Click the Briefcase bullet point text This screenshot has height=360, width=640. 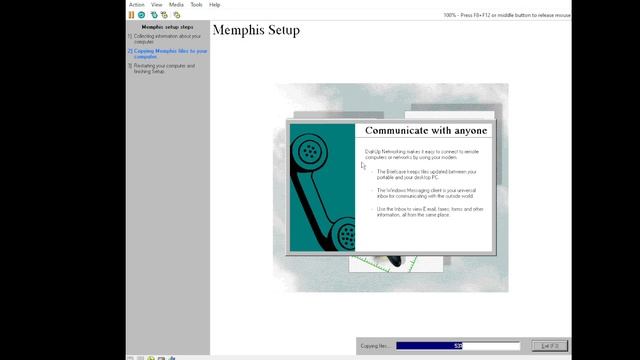pyautogui.click(x=427, y=175)
